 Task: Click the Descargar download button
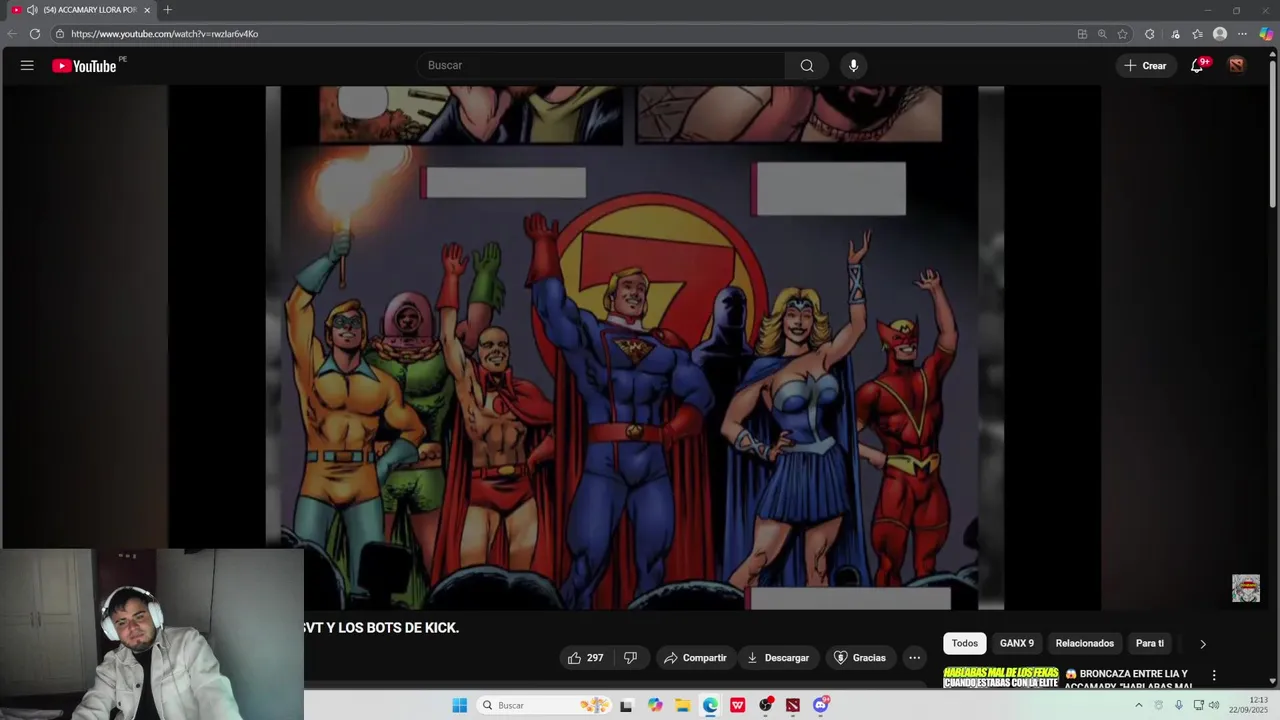(778, 658)
